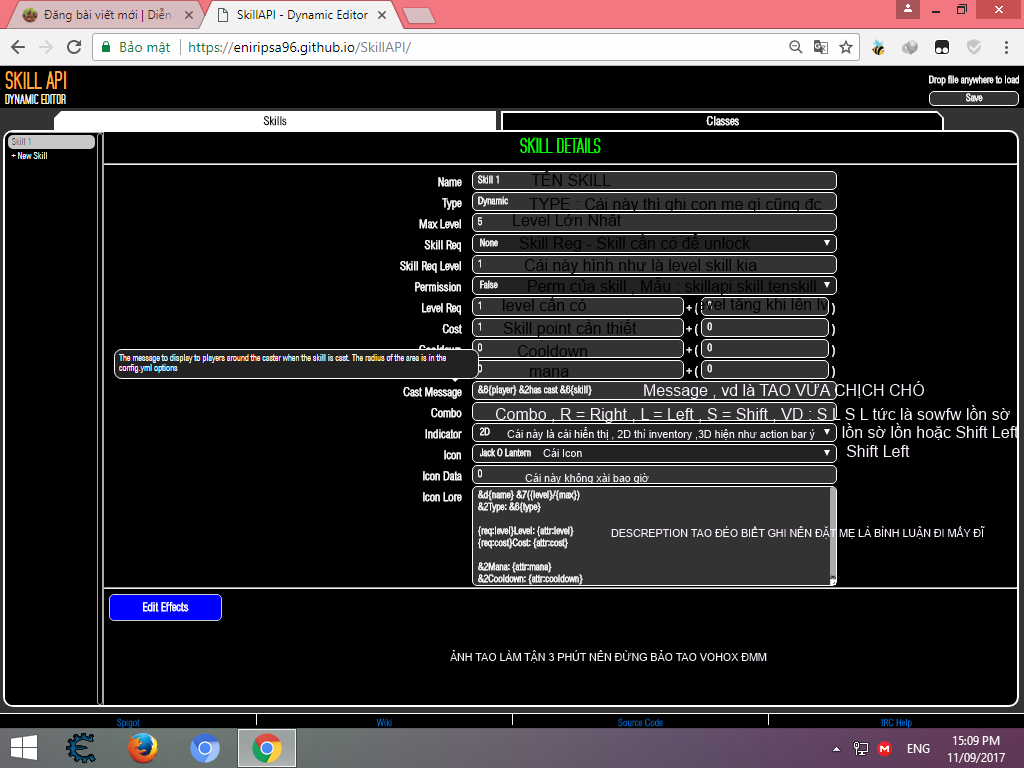Expand the Skill Req dropdown
1024x768 pixels.
pyautogui.click(x=654, y=243)
